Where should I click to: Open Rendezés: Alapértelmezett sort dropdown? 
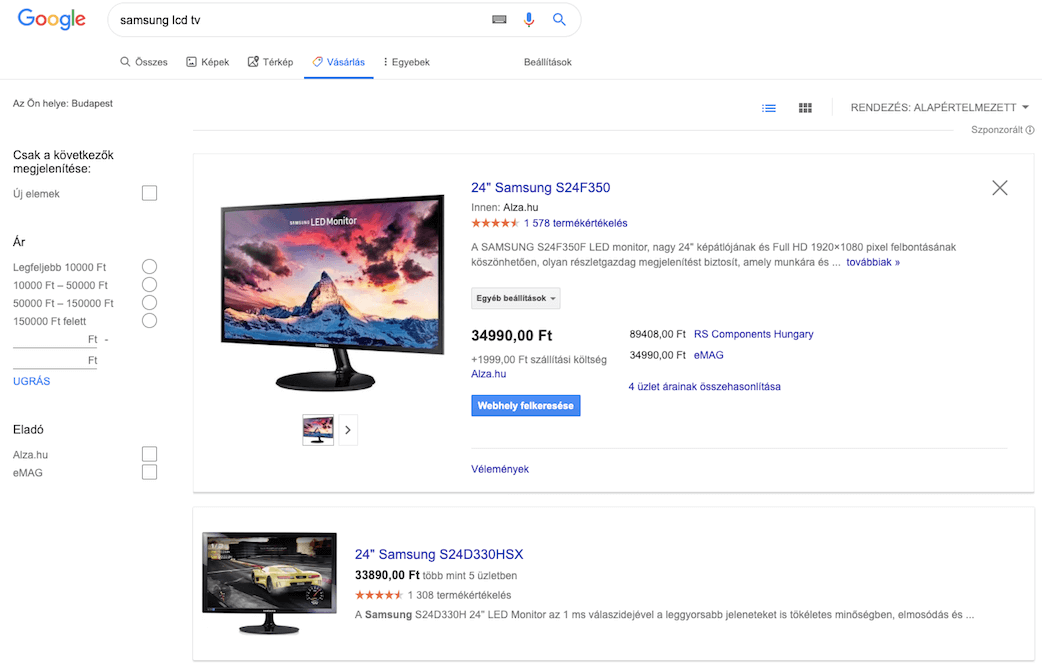click(x=940, y=107)
